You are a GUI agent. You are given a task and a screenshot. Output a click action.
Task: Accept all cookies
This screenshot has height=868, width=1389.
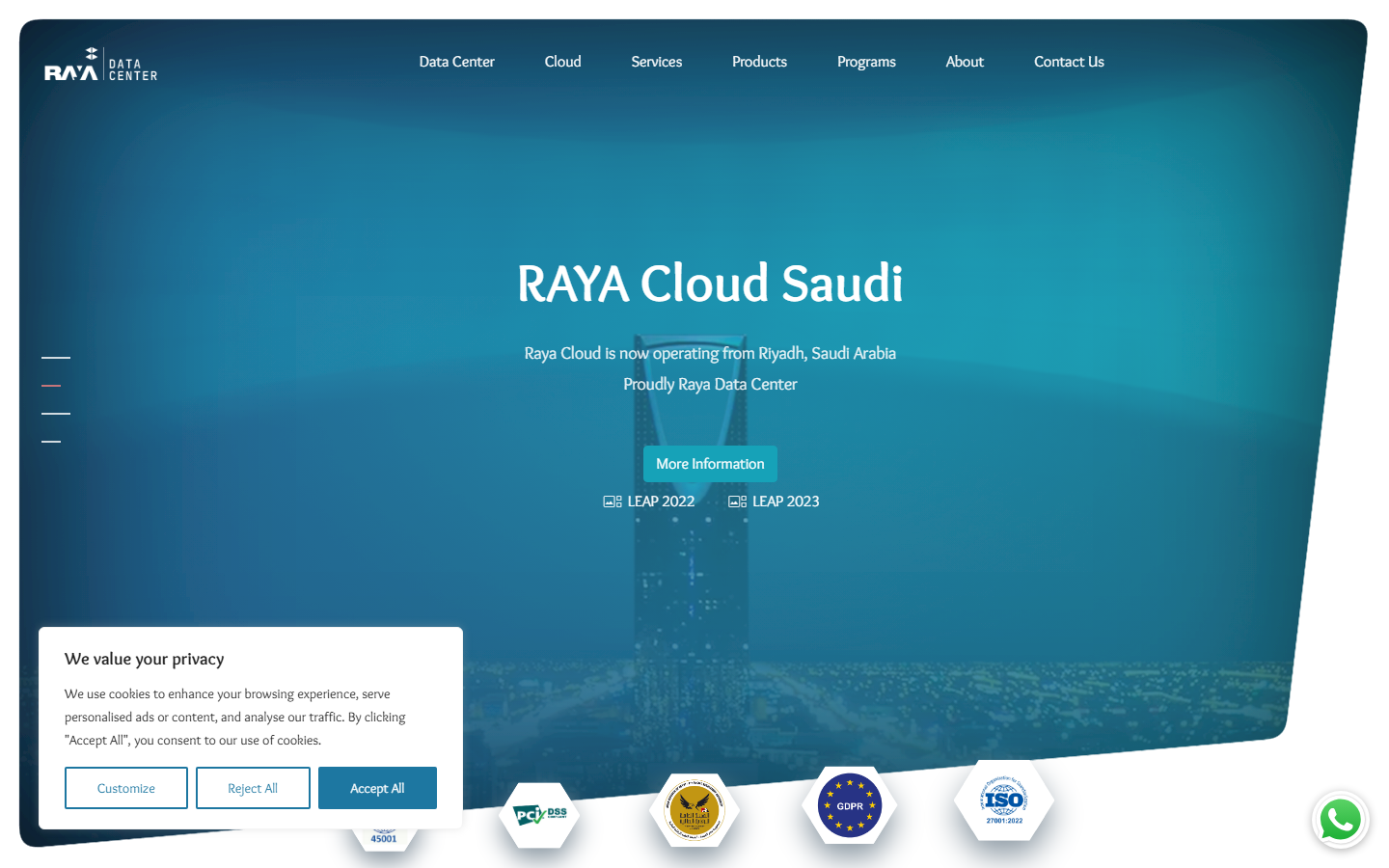377,788
